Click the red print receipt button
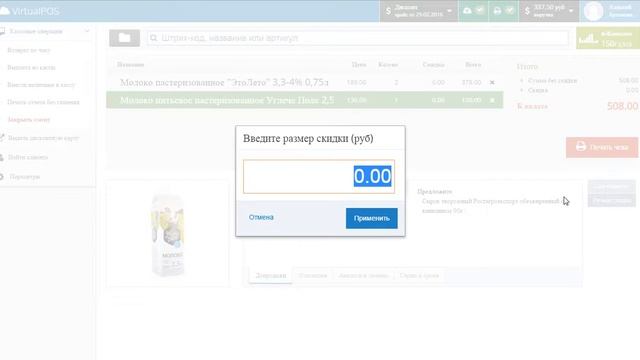The image size is (640, 360). tap(602, 147)
